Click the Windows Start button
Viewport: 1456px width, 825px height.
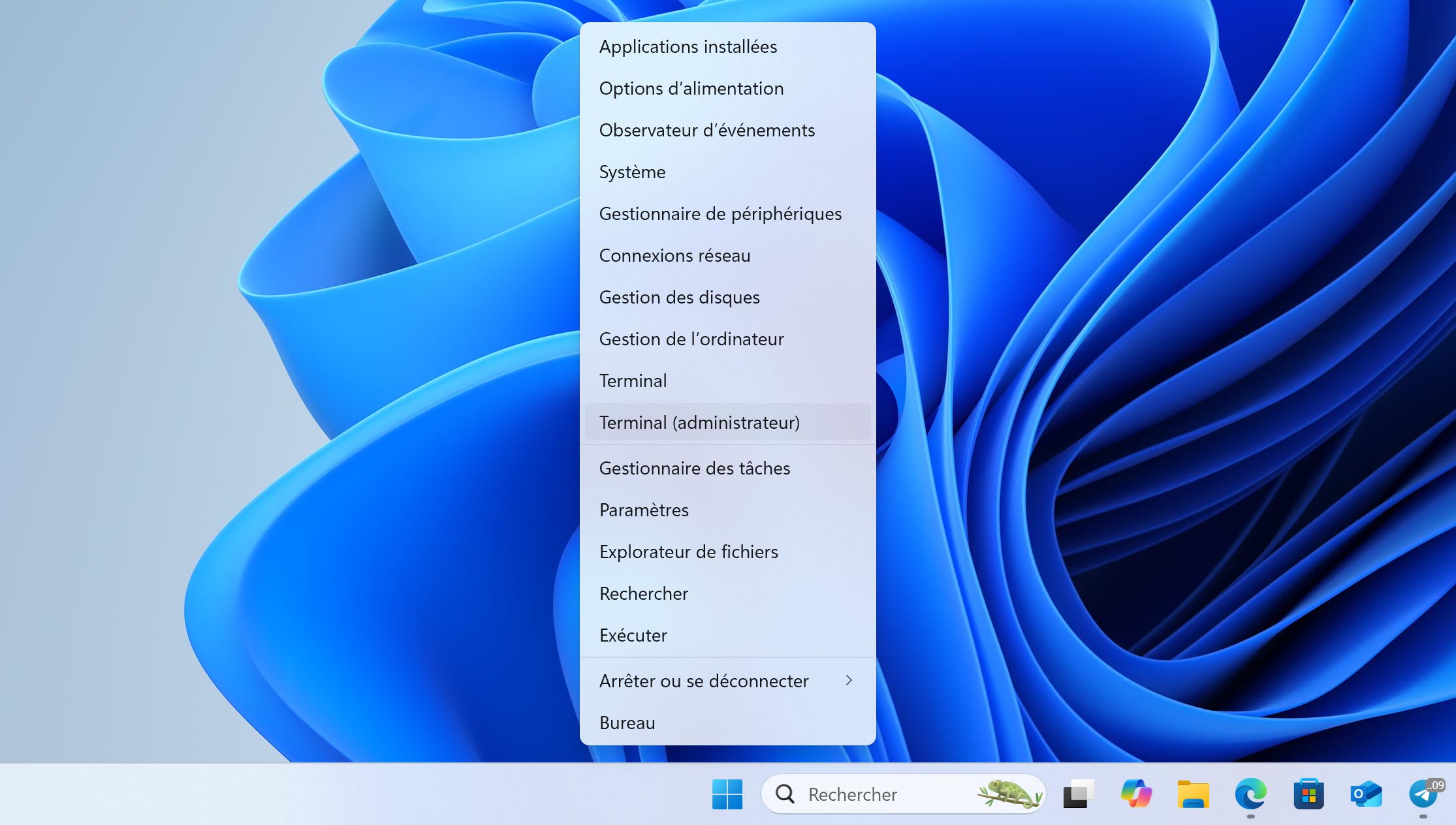(727, 794)
